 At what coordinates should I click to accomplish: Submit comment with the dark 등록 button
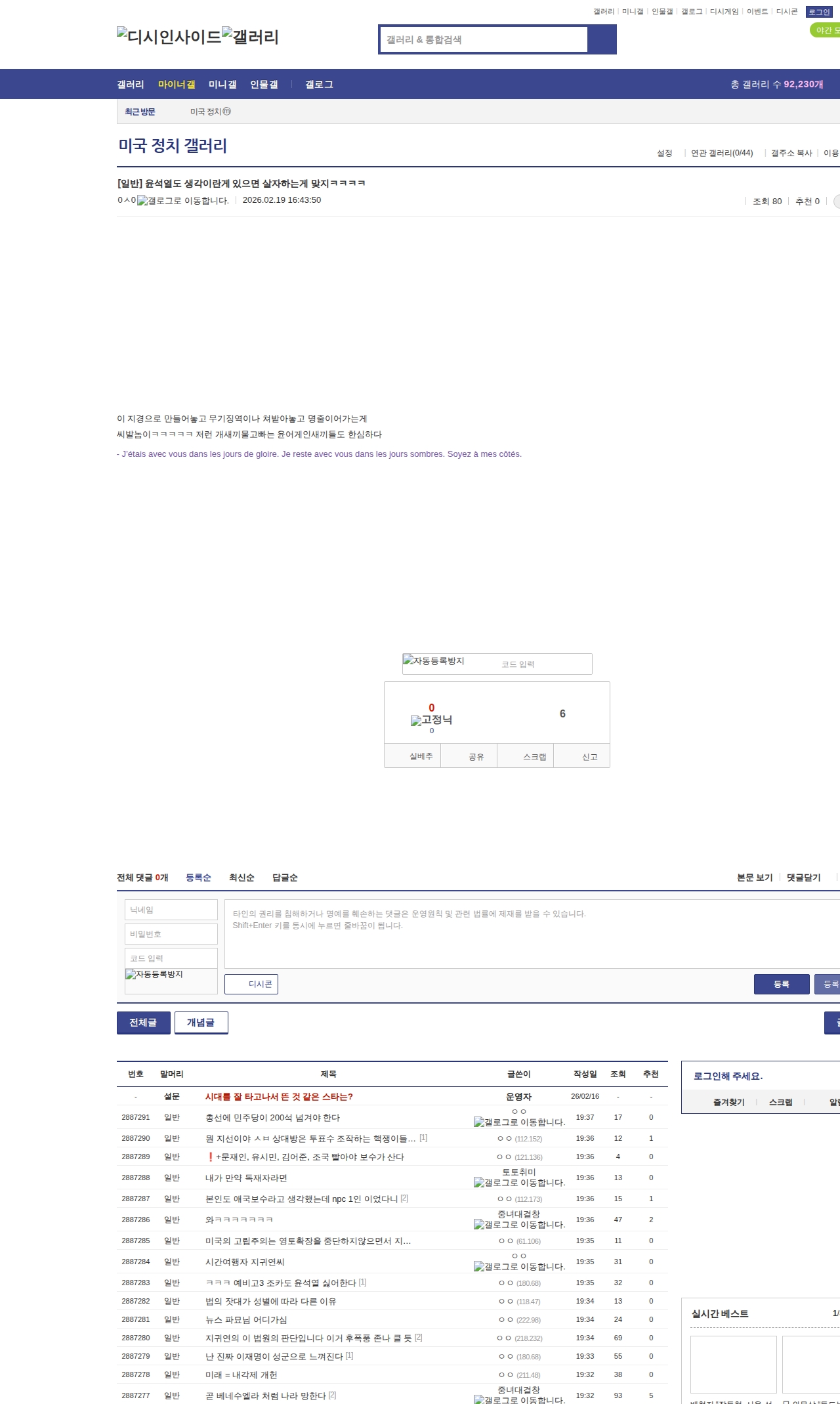tap(782, 984)
